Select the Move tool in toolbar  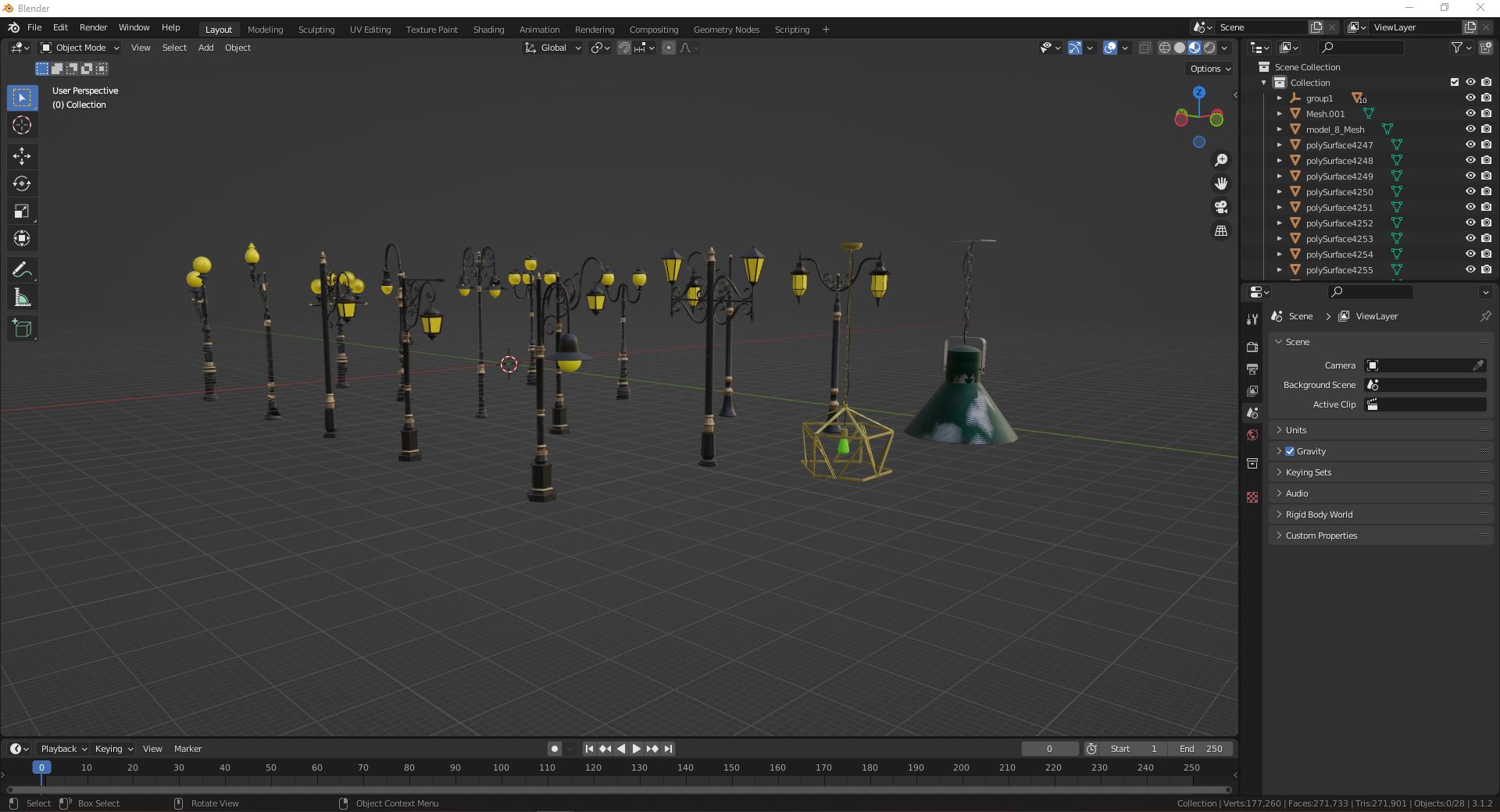pos(22,156)
